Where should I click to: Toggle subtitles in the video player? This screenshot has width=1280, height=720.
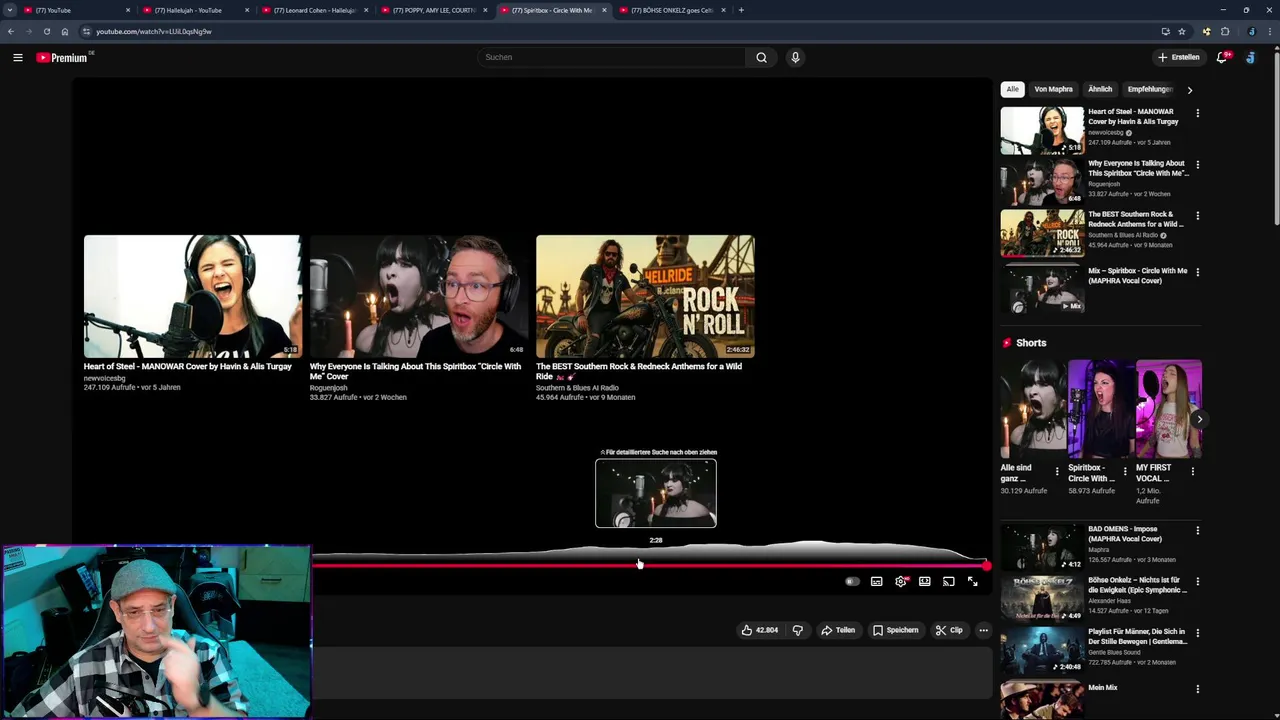pyautogui.click(x=876, y=581)
